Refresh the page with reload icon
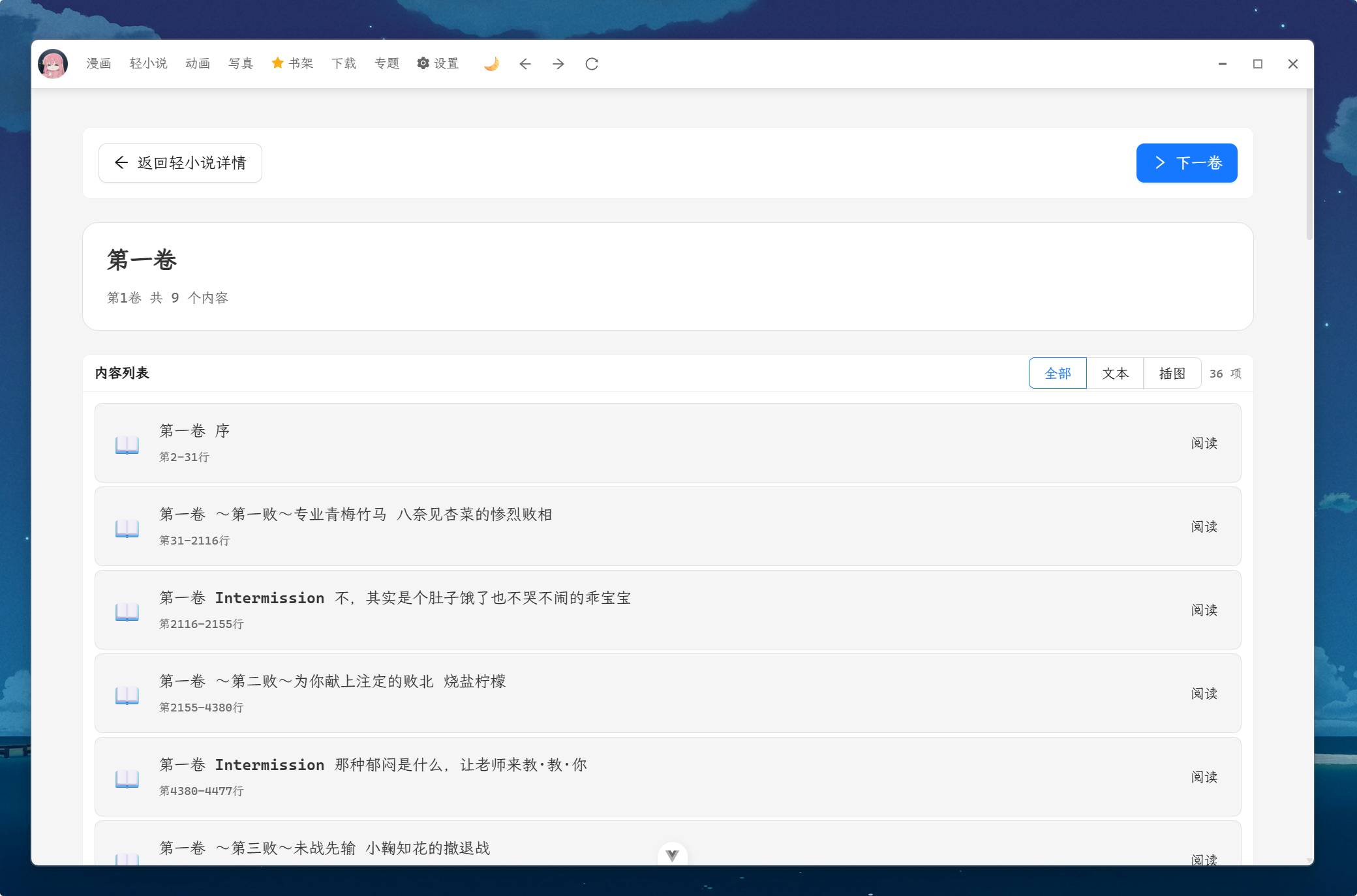The width and height of the screenshot is (1357, 896). [x=592, y=64]
